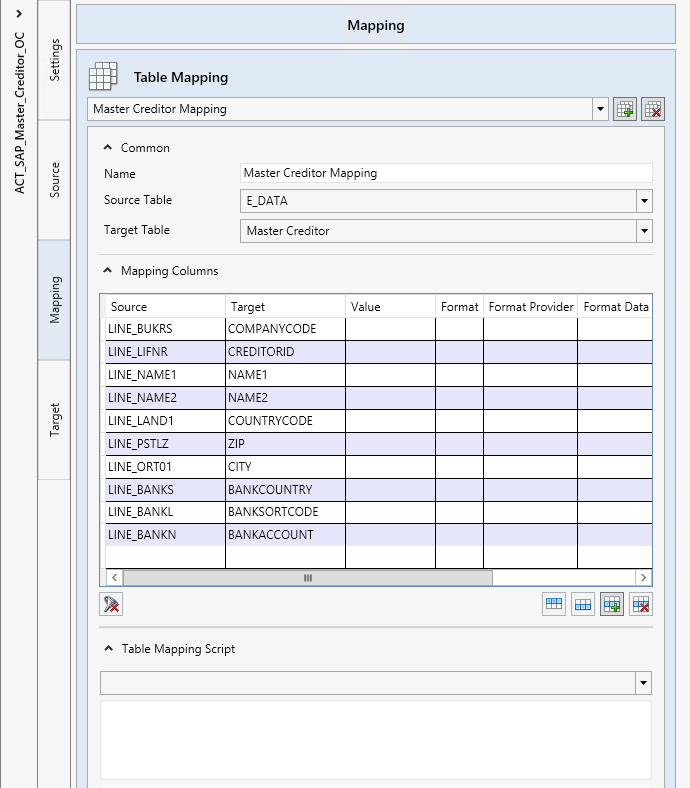Switch to the Source tab
The height and width of the screenshot is (788, 690).
click(x=55, y=180)
